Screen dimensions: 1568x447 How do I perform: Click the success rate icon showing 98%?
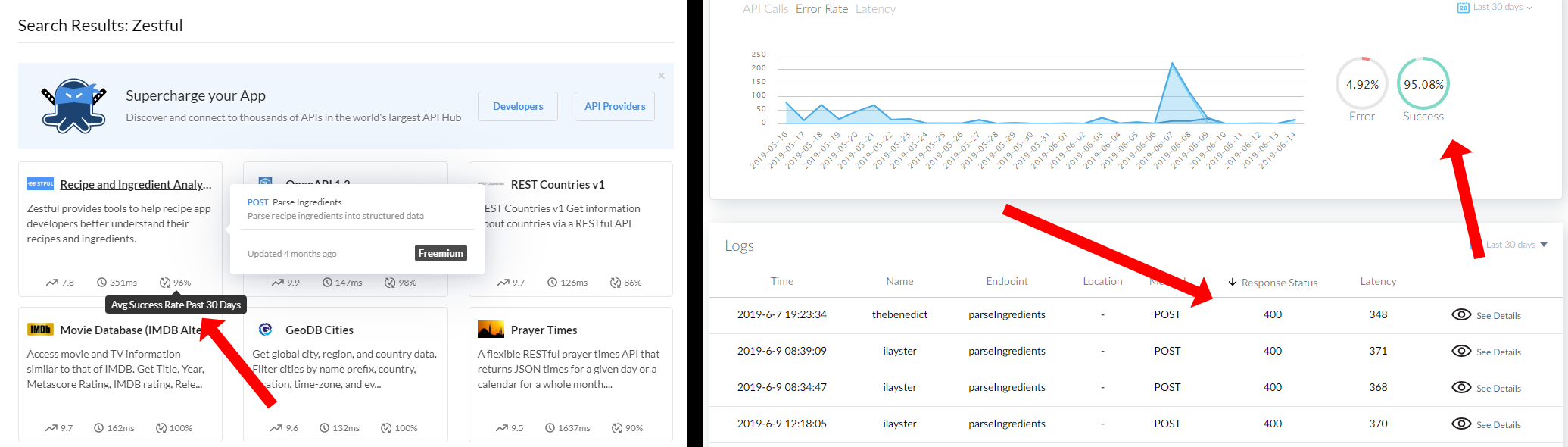pyautogui.click(x=390, y=283)
